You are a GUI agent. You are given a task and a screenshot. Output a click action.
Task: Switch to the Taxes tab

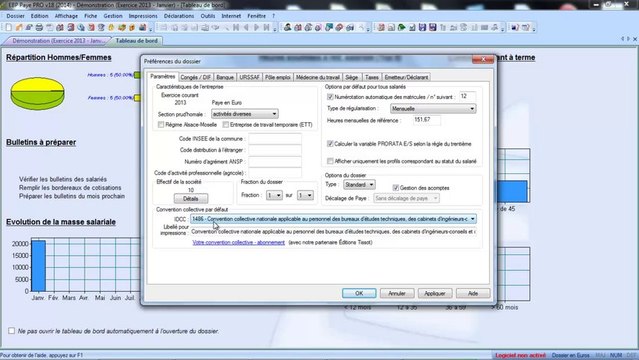point(372,77)
